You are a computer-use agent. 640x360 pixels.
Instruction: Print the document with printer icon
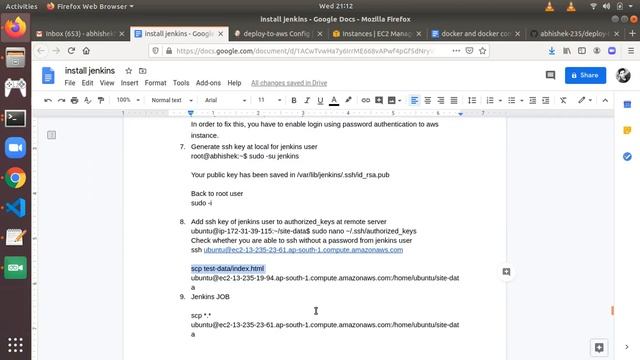coord(74,100)
